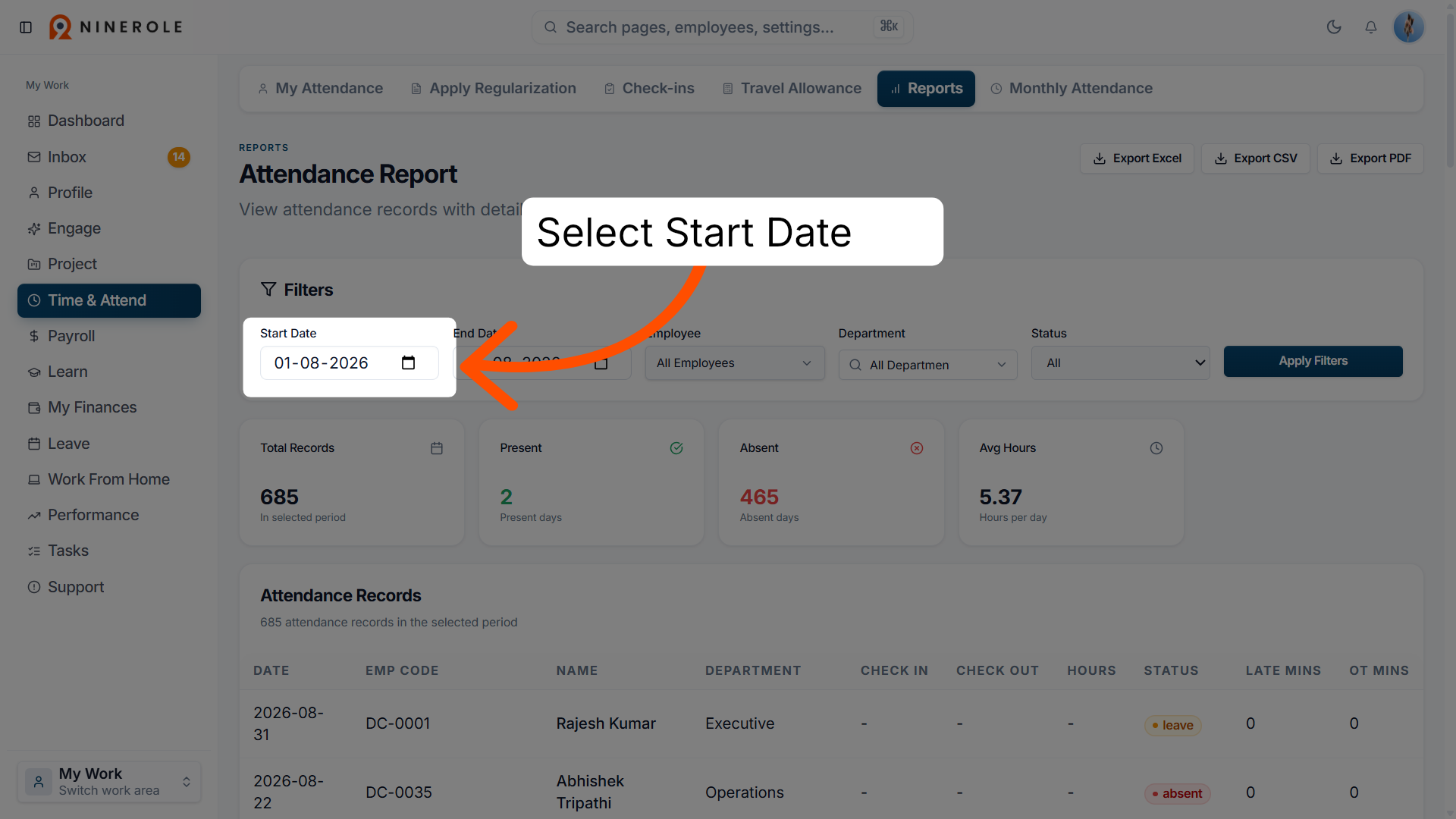Image resolution: width=1456 pixels, height=819 pixels.
Task: Click the STATUS column header
Action: (x=1172, y=670)
